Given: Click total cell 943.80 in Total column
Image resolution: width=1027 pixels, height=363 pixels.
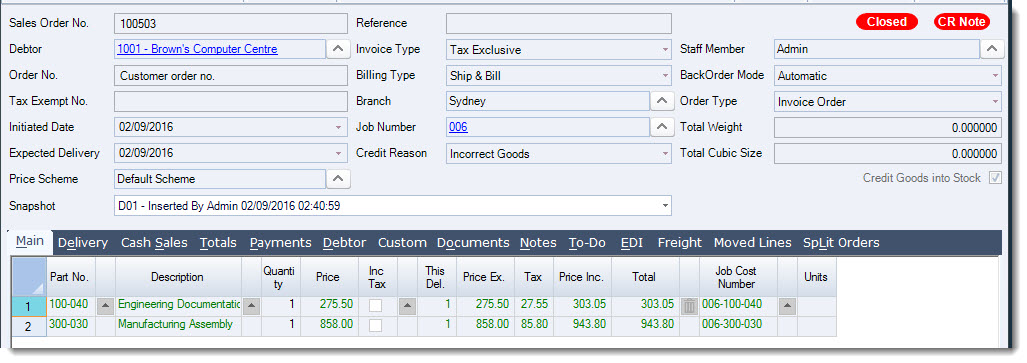Looking at the screenshot, I should point(644,325).
